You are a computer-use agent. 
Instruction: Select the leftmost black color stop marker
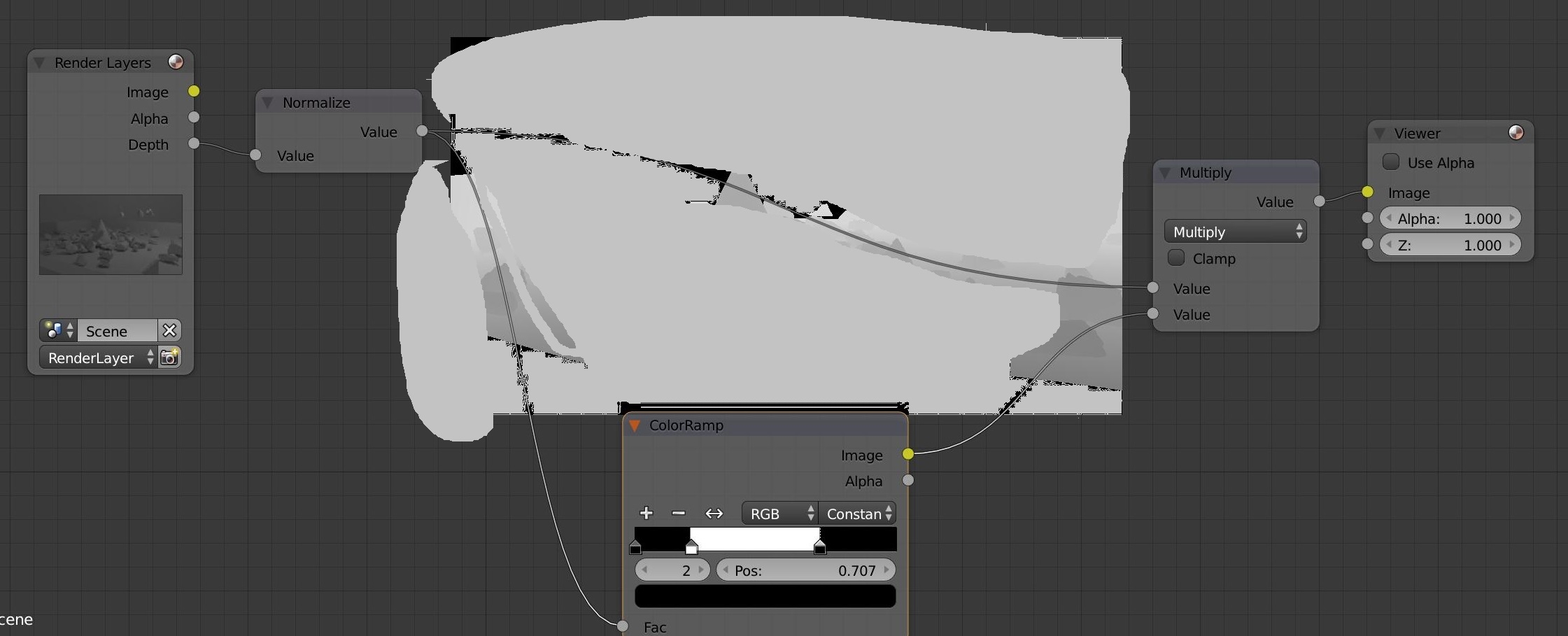pyautogui.click(x=635, y=546)
